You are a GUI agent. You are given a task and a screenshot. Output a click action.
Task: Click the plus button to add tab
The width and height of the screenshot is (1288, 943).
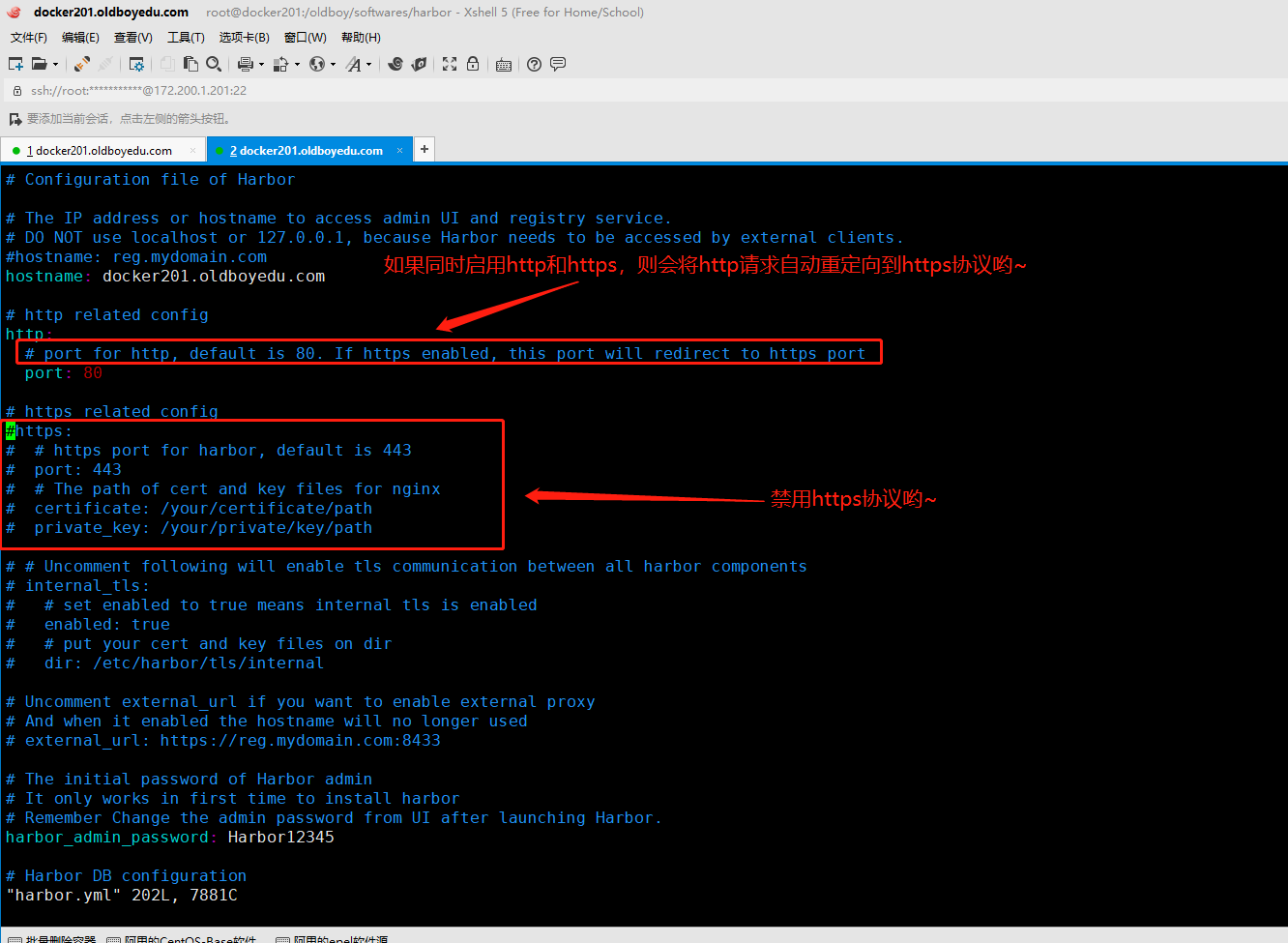coord(424,149)
